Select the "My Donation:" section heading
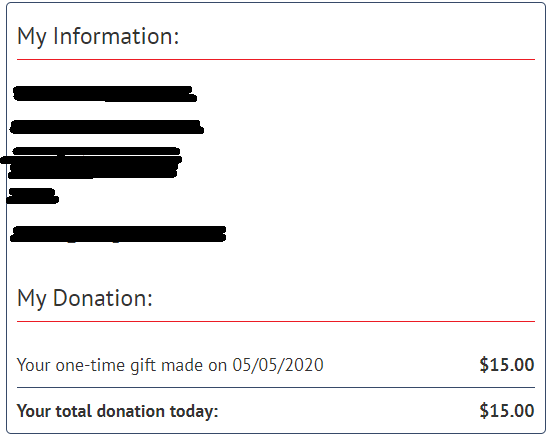Screen dimensions: 550x438 coord(85,298)
